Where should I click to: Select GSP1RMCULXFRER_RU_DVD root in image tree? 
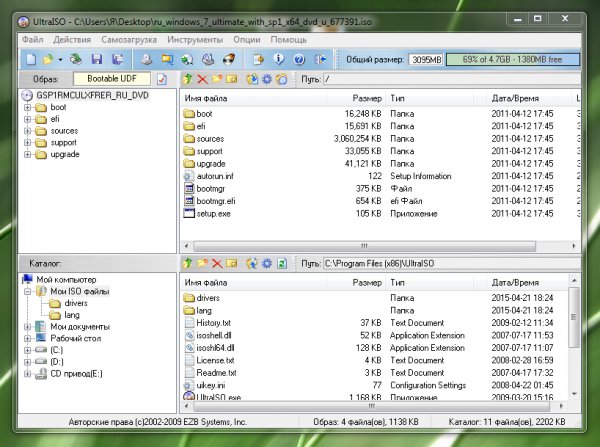pos(92,95)
